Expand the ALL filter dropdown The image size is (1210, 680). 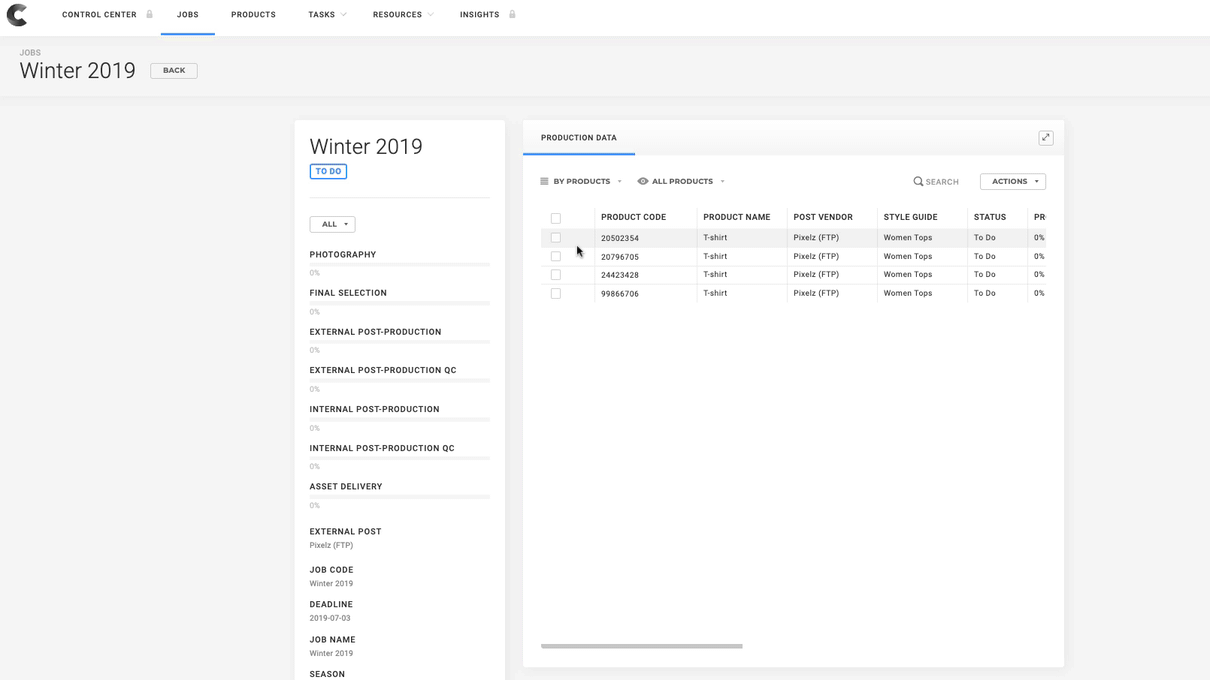(x=332, y=224)
